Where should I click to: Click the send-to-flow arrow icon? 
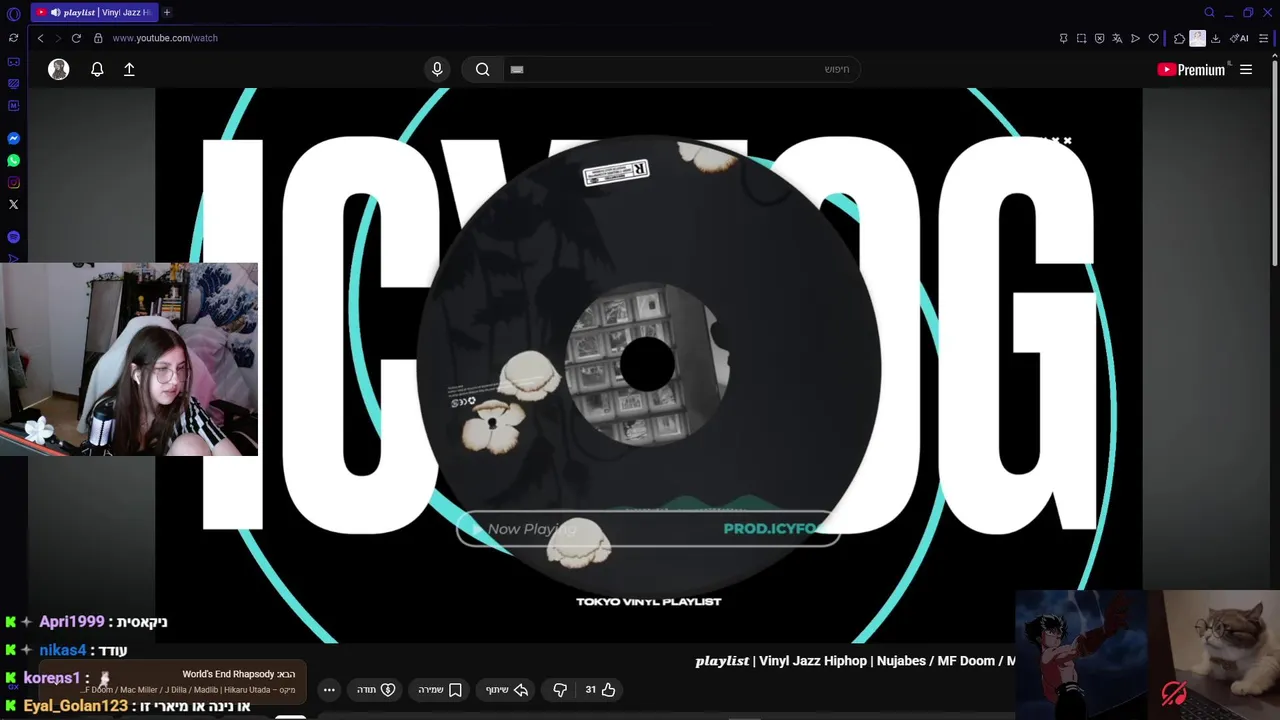[x=1135, y=38]
